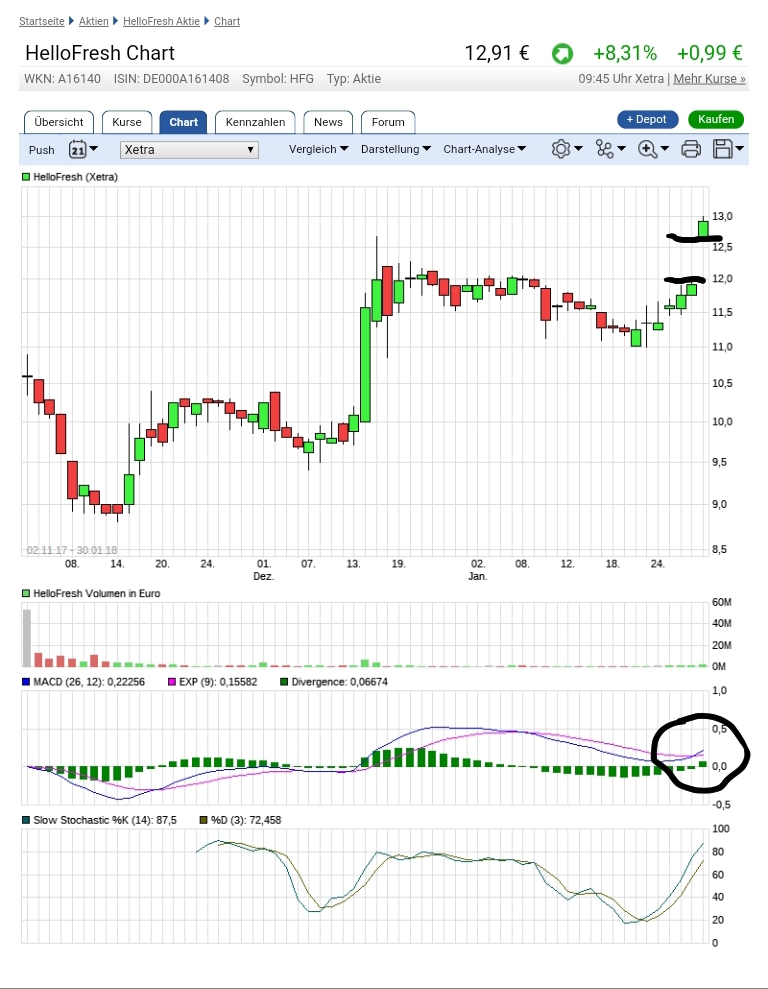This screenshot has height=989, width=768.
Task: Click the magnifier zoom icon
Action: [x=648, y=149]
